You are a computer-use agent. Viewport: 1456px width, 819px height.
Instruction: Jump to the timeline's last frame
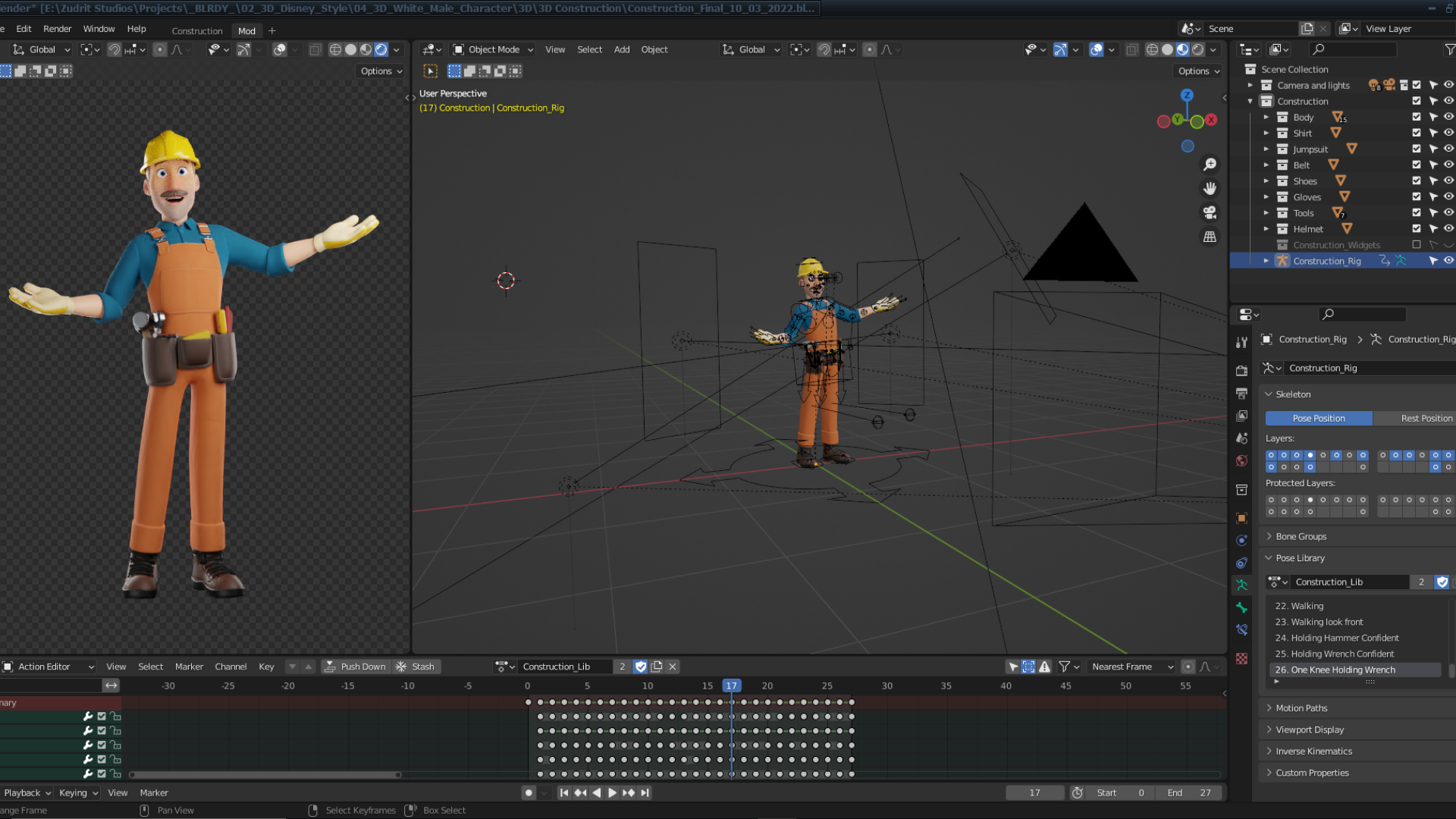(x=645, y=792)
